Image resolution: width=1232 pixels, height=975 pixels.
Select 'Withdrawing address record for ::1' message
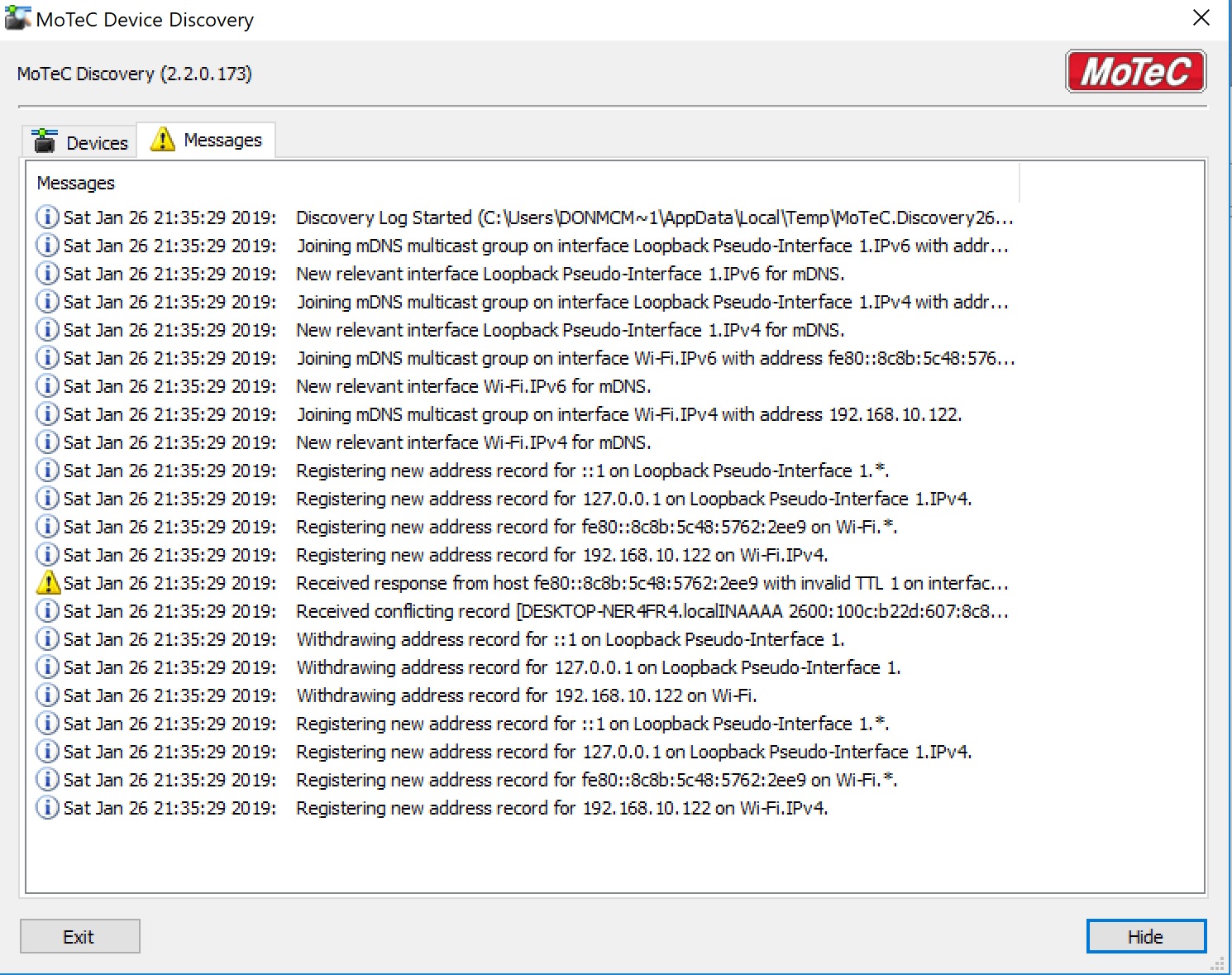coord(571,639)
